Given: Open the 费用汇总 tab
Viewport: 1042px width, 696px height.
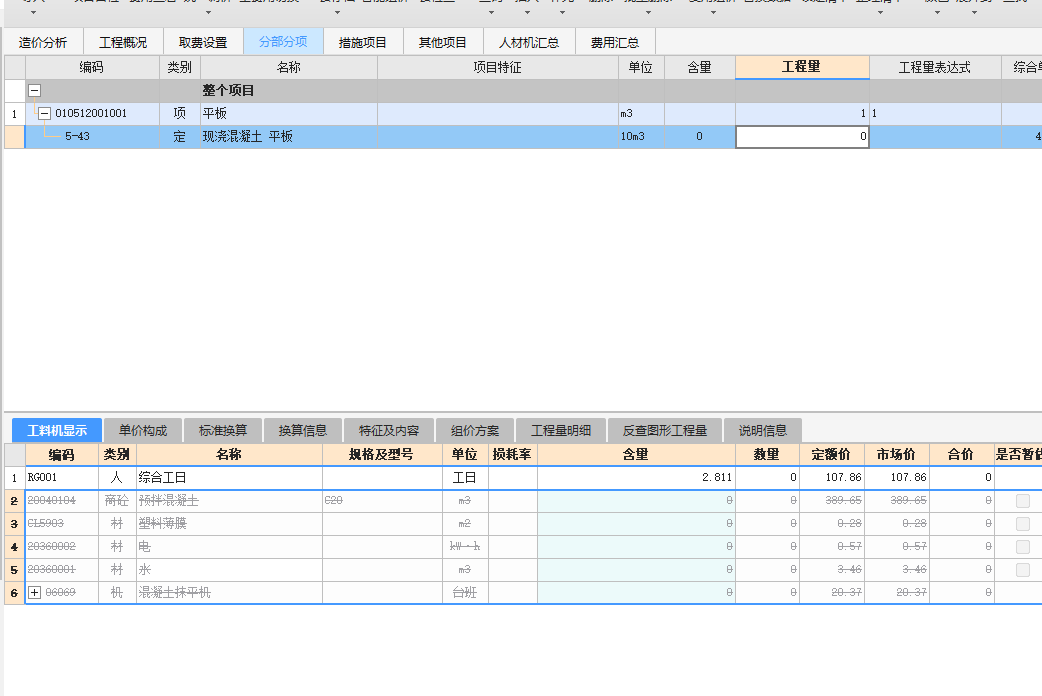Looking at the screenshot, I should (615, 43).
